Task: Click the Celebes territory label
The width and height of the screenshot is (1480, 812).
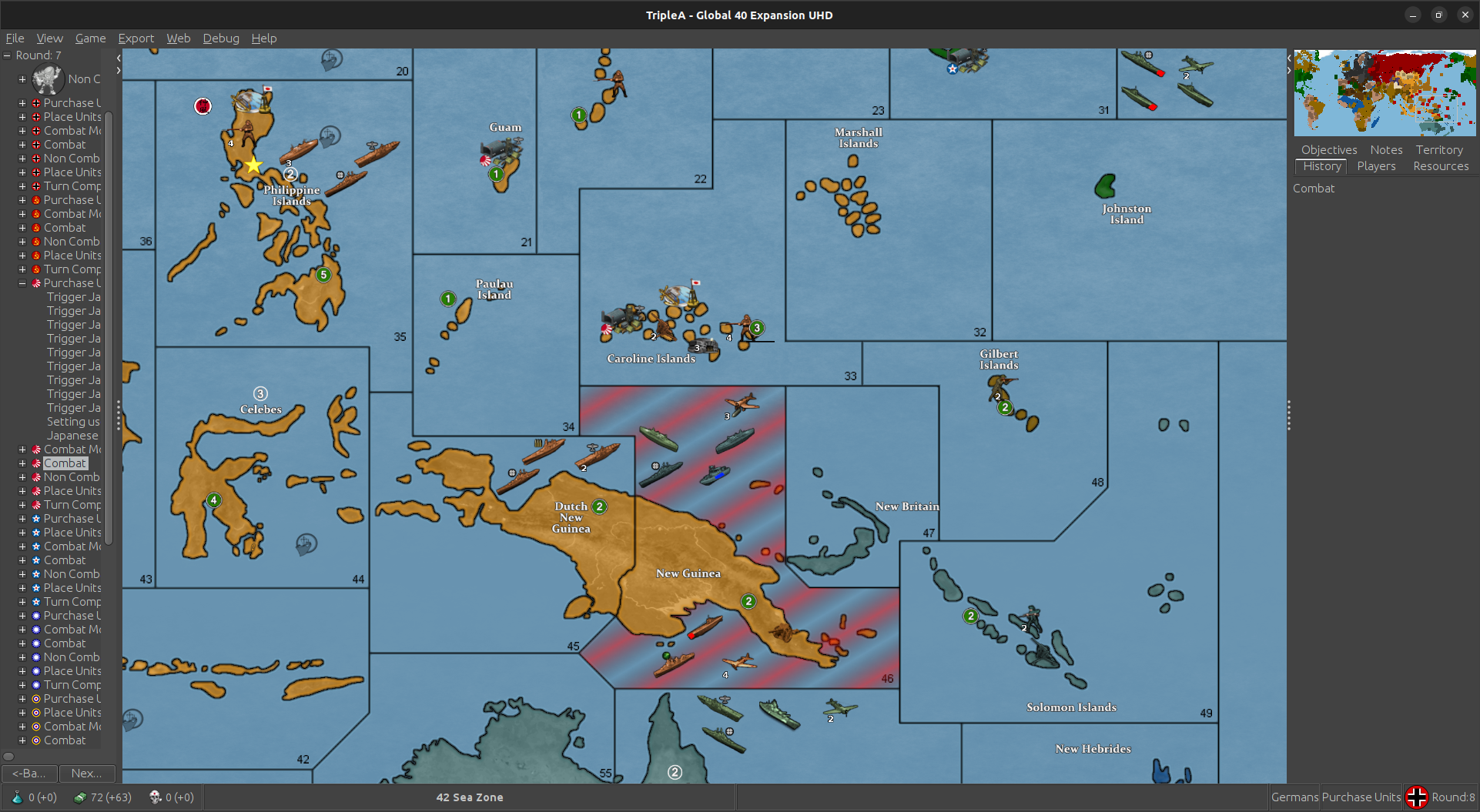Action: coord(260,409)
